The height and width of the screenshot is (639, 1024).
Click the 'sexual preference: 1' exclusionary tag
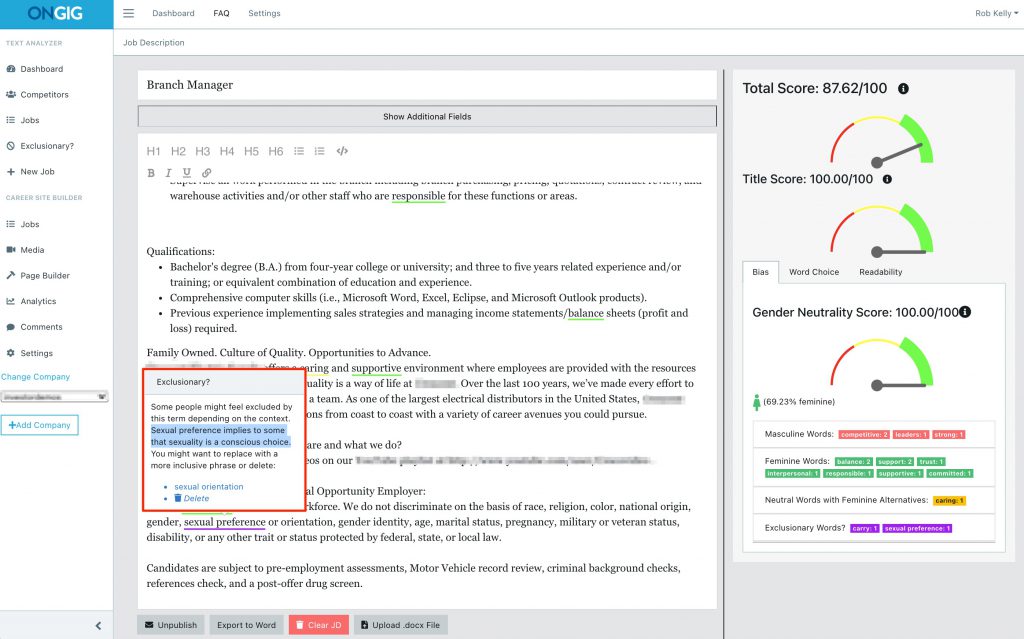(x=918, y=529)
